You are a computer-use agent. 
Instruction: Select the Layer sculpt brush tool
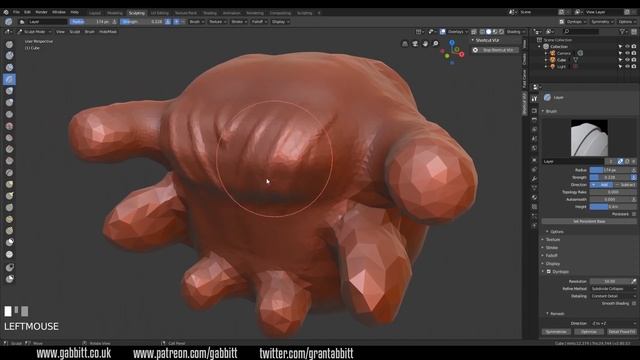(9, 79)
